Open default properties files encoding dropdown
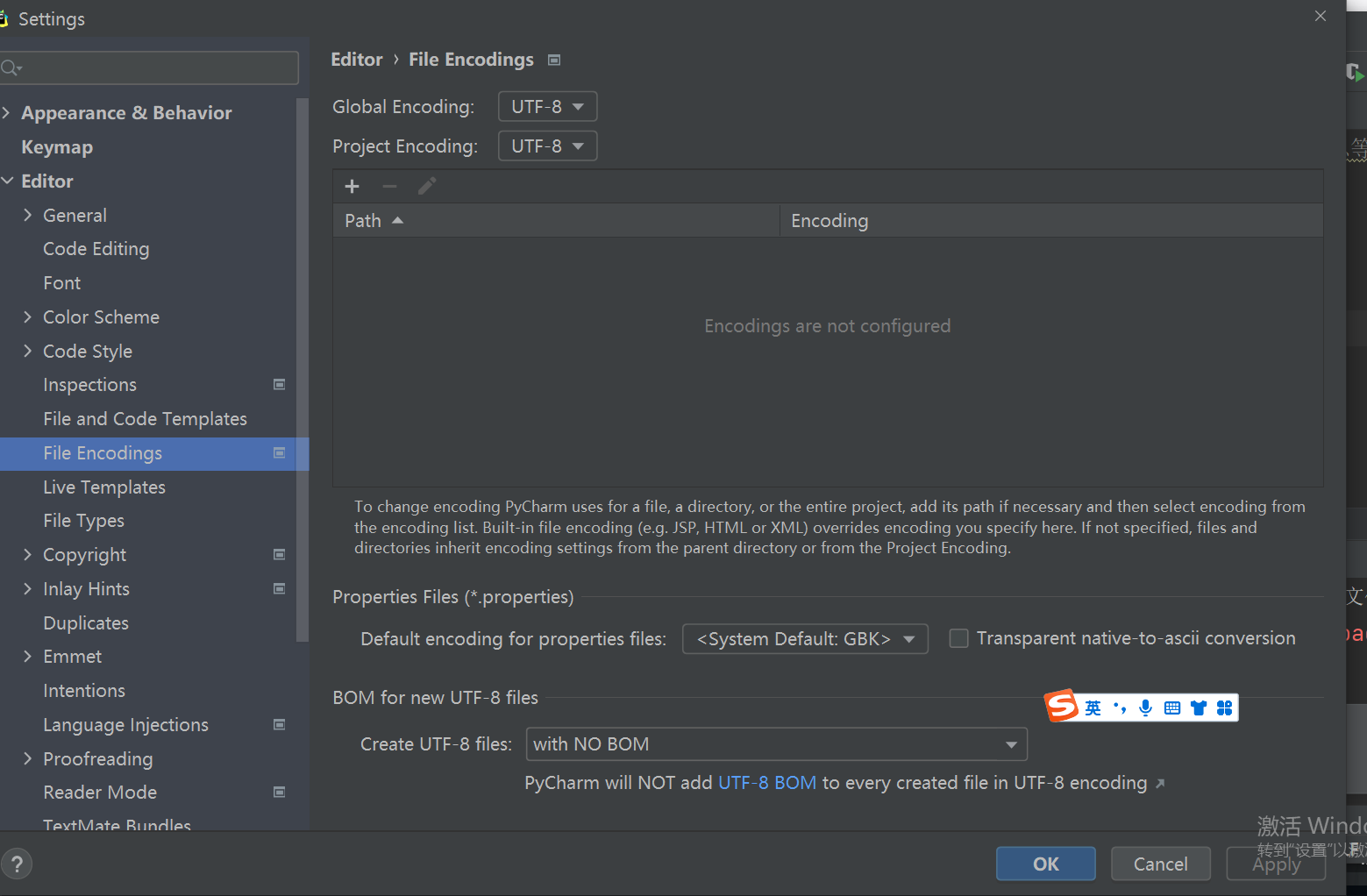Viewport: 1367px width, 896px height. pyautogui.click(x=805, y=638)
